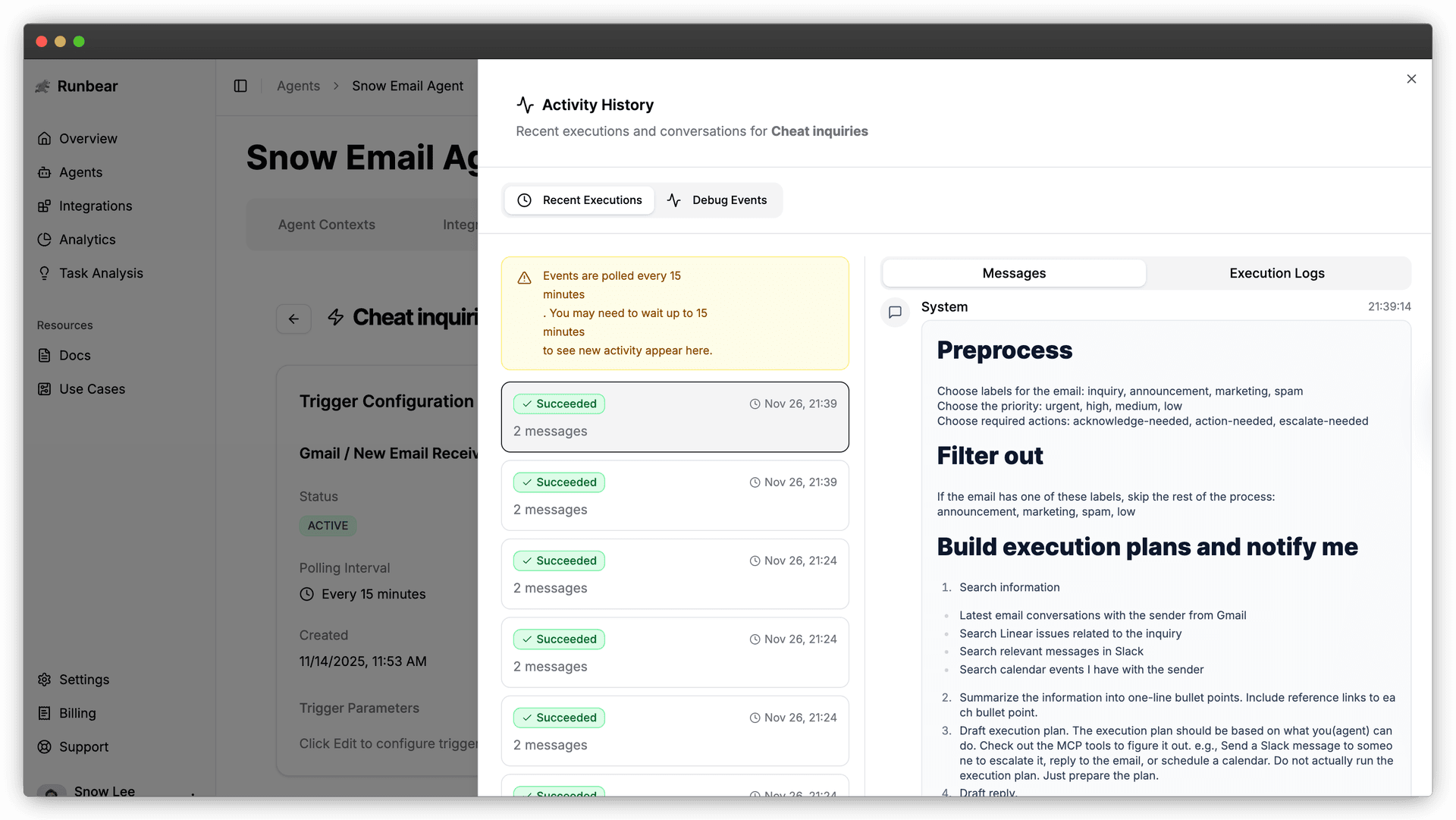Switch to the Debug Events tab
1456x820 pixels.
(x=717, y=200)
